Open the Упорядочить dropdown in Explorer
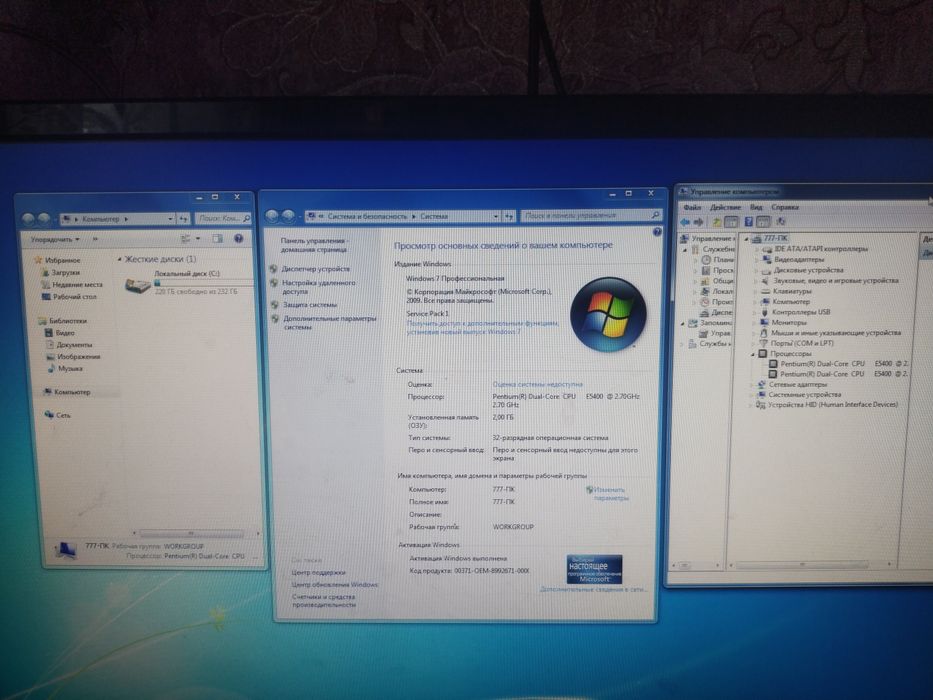Screen dimensions: 933x700 pyautogui.click(x=55, y=239)
